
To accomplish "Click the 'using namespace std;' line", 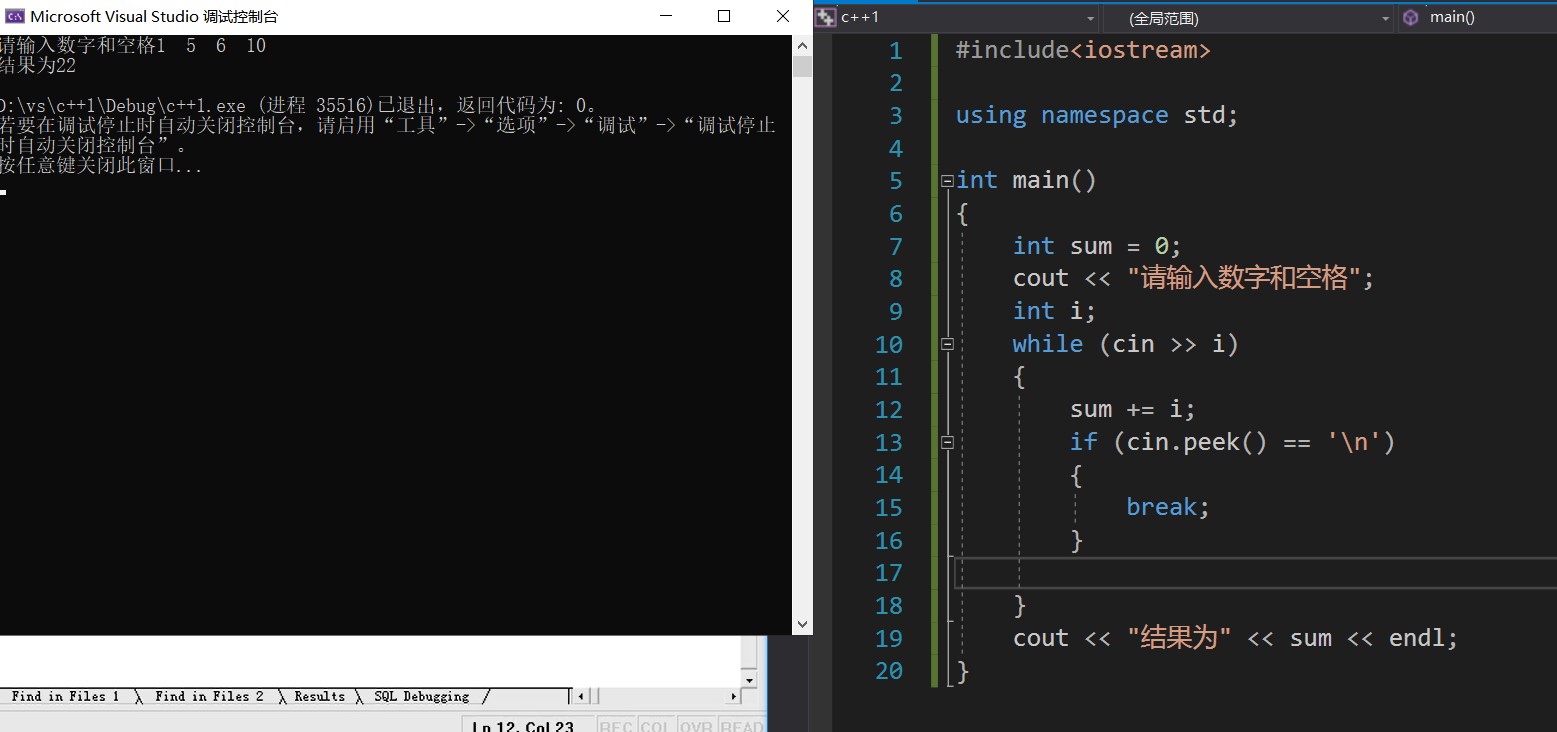I will pyautogui.click(x=1097, y=115).
